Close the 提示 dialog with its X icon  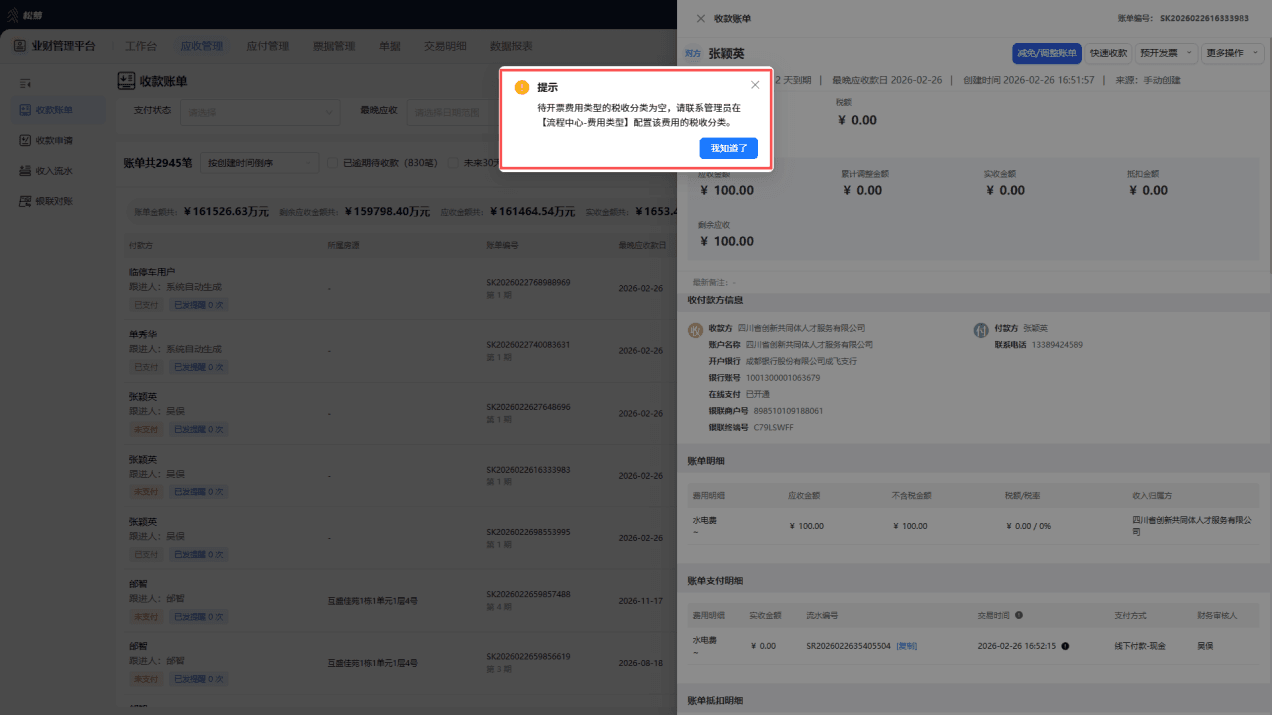tap(755, 85)
